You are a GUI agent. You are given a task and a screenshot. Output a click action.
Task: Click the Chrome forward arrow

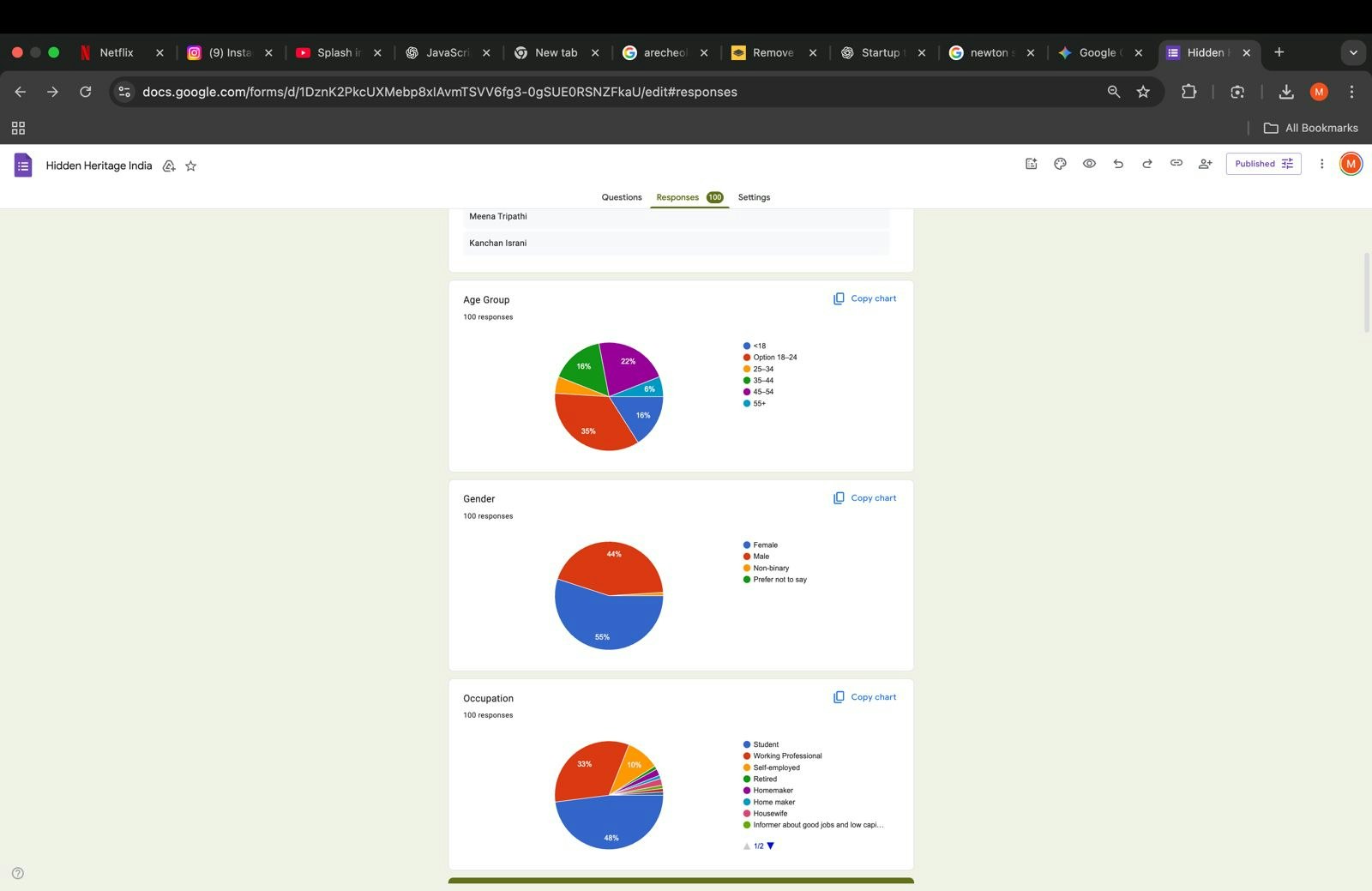coord(52,92)
